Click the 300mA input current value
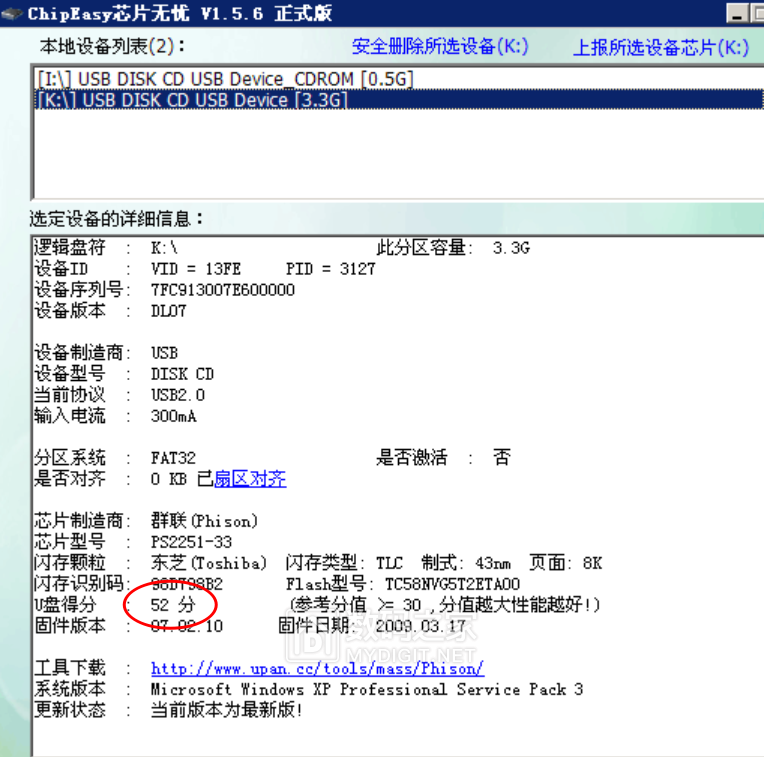 [x=173, y=416]
